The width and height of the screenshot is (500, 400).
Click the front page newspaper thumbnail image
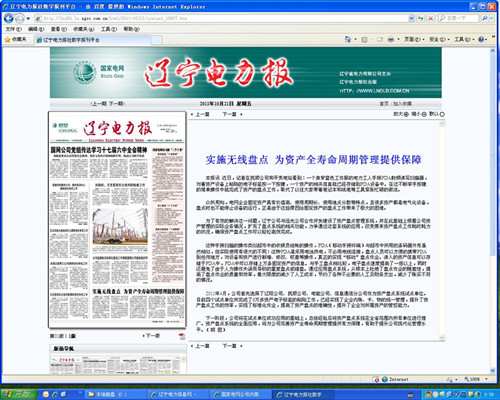[x=117, y=220]
